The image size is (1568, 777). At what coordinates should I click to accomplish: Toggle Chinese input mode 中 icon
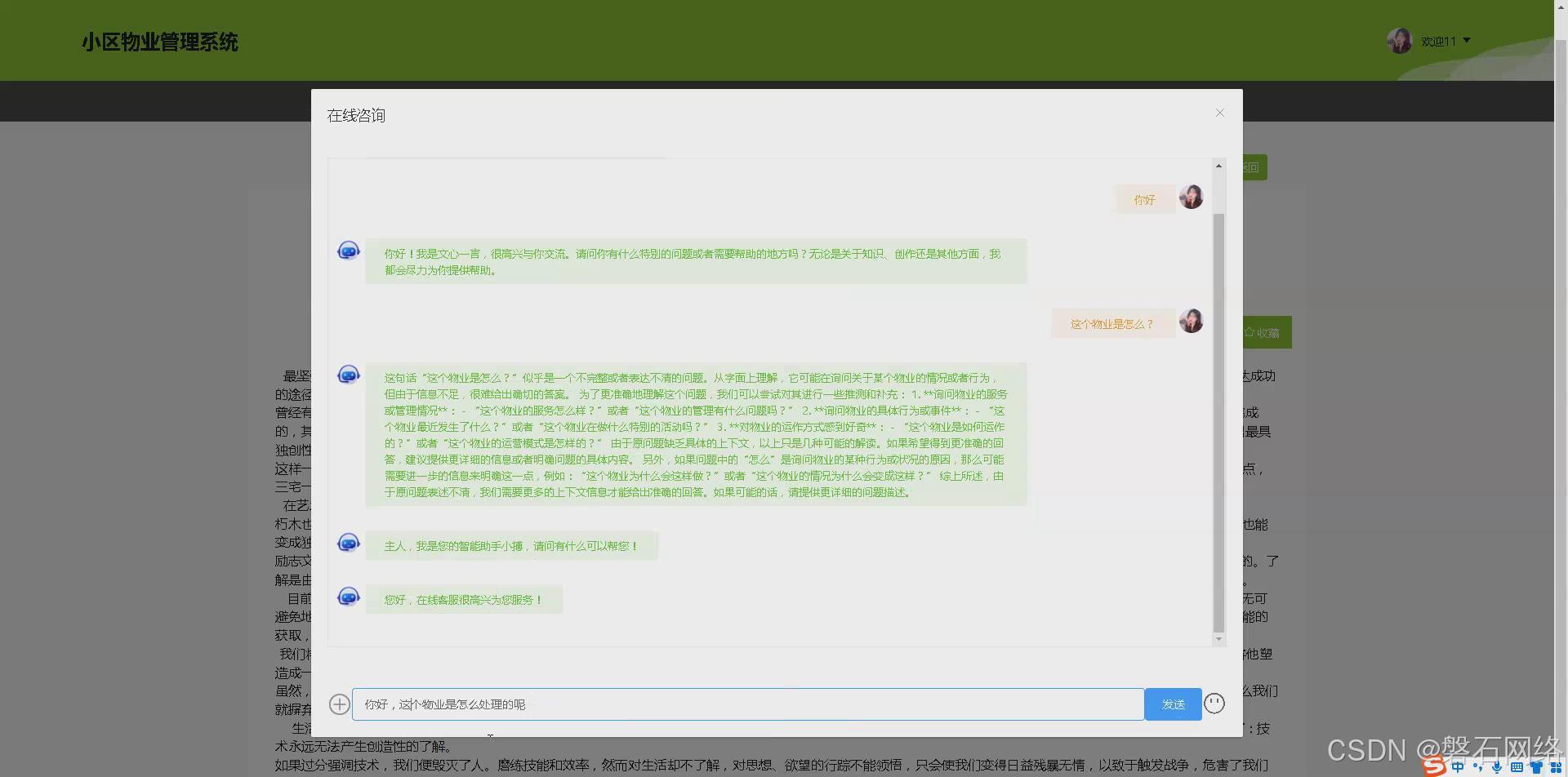click(x=1458, y=767)
